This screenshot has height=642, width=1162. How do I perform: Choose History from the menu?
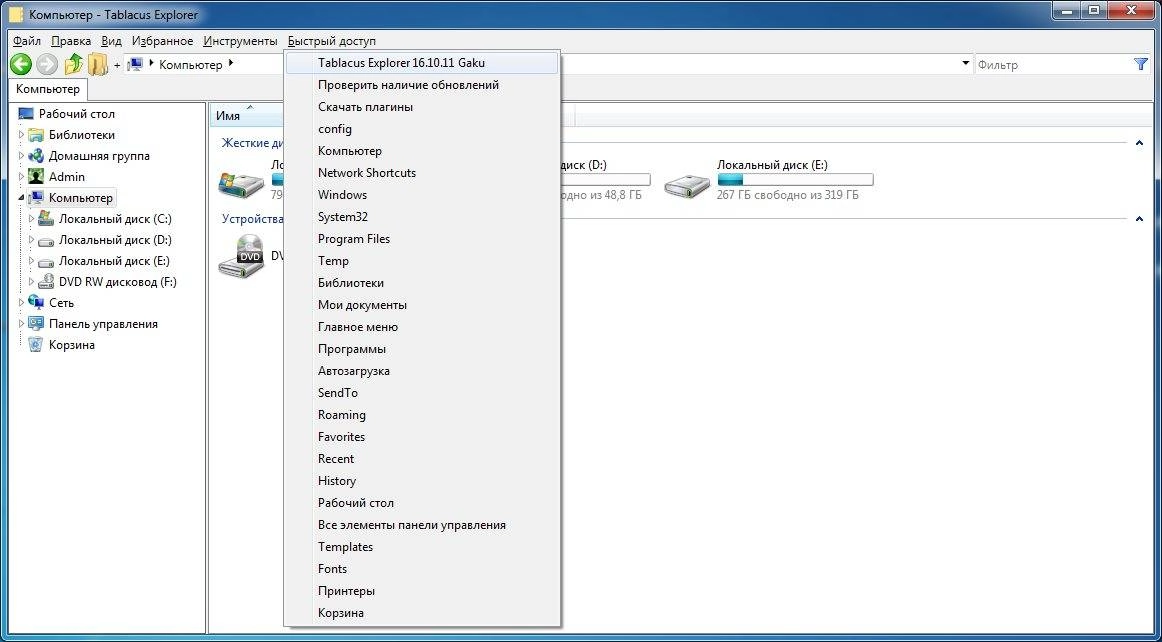[x=421, y=481]
